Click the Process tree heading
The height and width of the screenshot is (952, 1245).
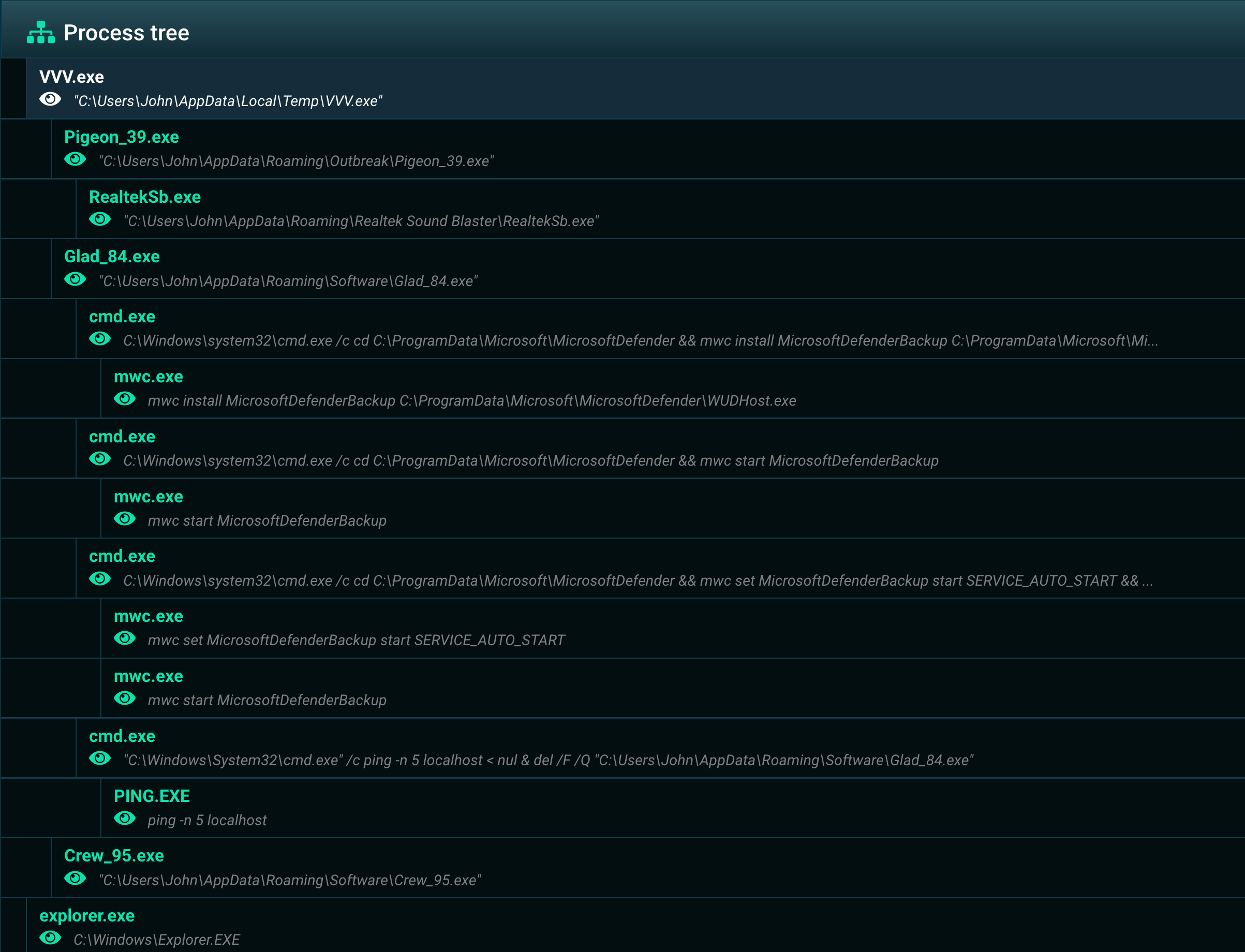[x=126, y=33]
